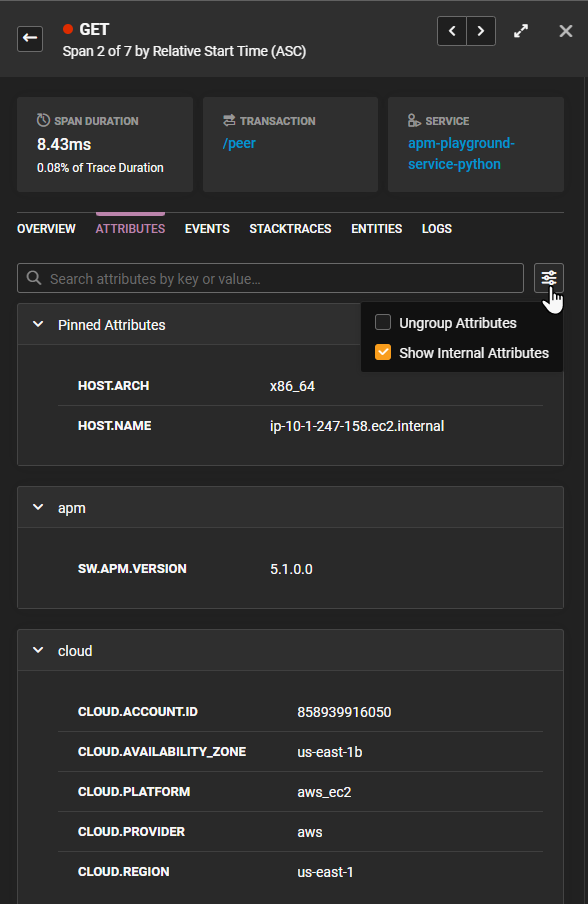Disable Show Internal Attributes checkbox

(384, 353)
